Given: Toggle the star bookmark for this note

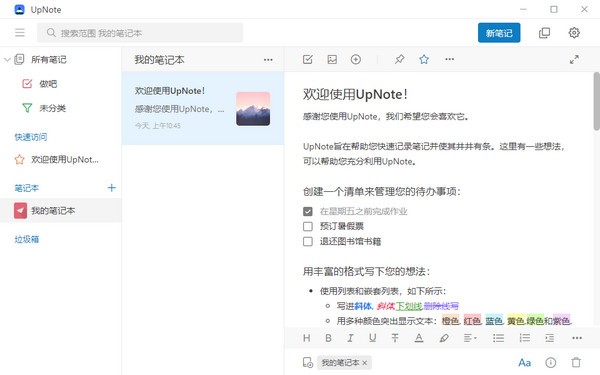Looking at the screenshot, I should point(424,59).
